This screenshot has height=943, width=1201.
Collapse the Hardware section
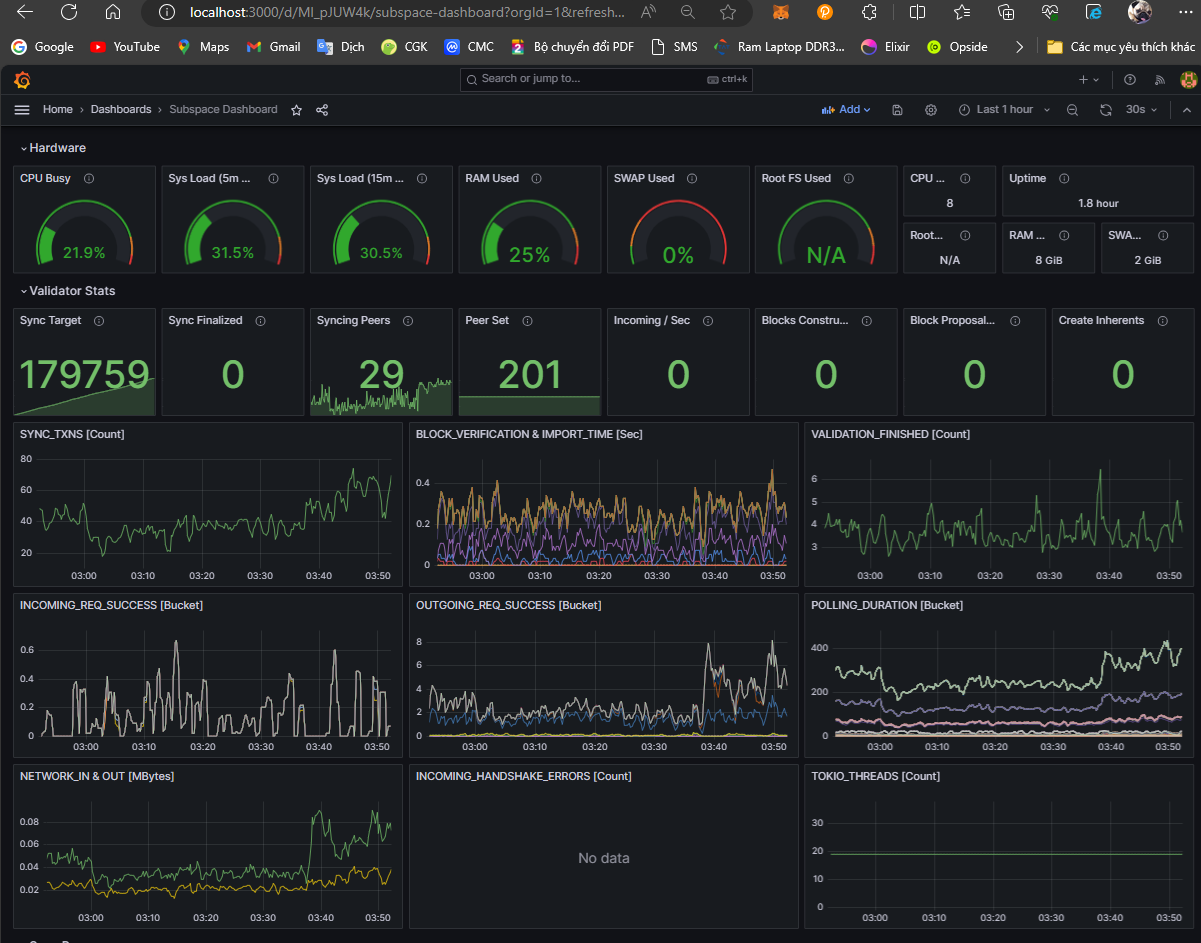pos(53,147)
